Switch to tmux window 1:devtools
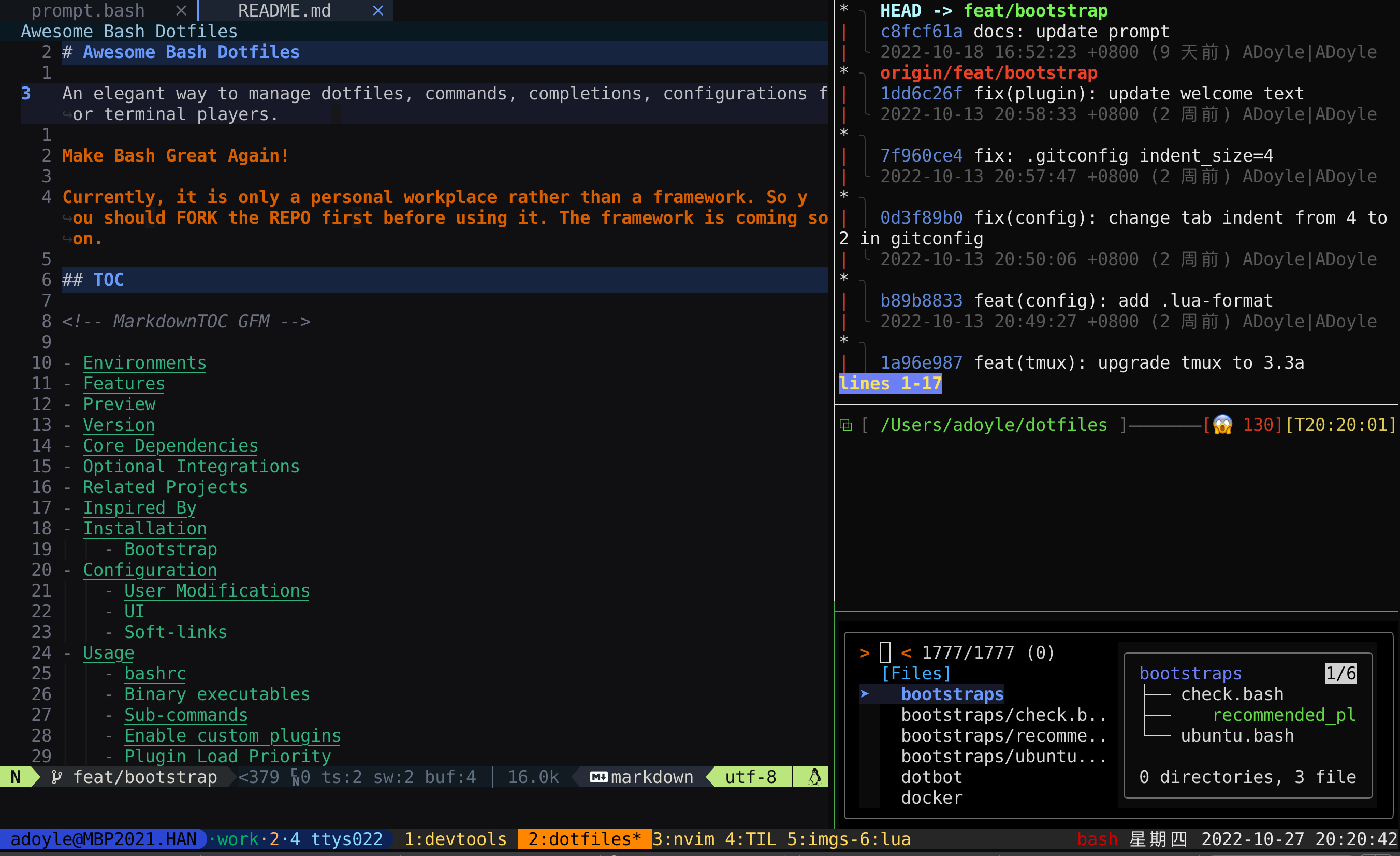 455,839
